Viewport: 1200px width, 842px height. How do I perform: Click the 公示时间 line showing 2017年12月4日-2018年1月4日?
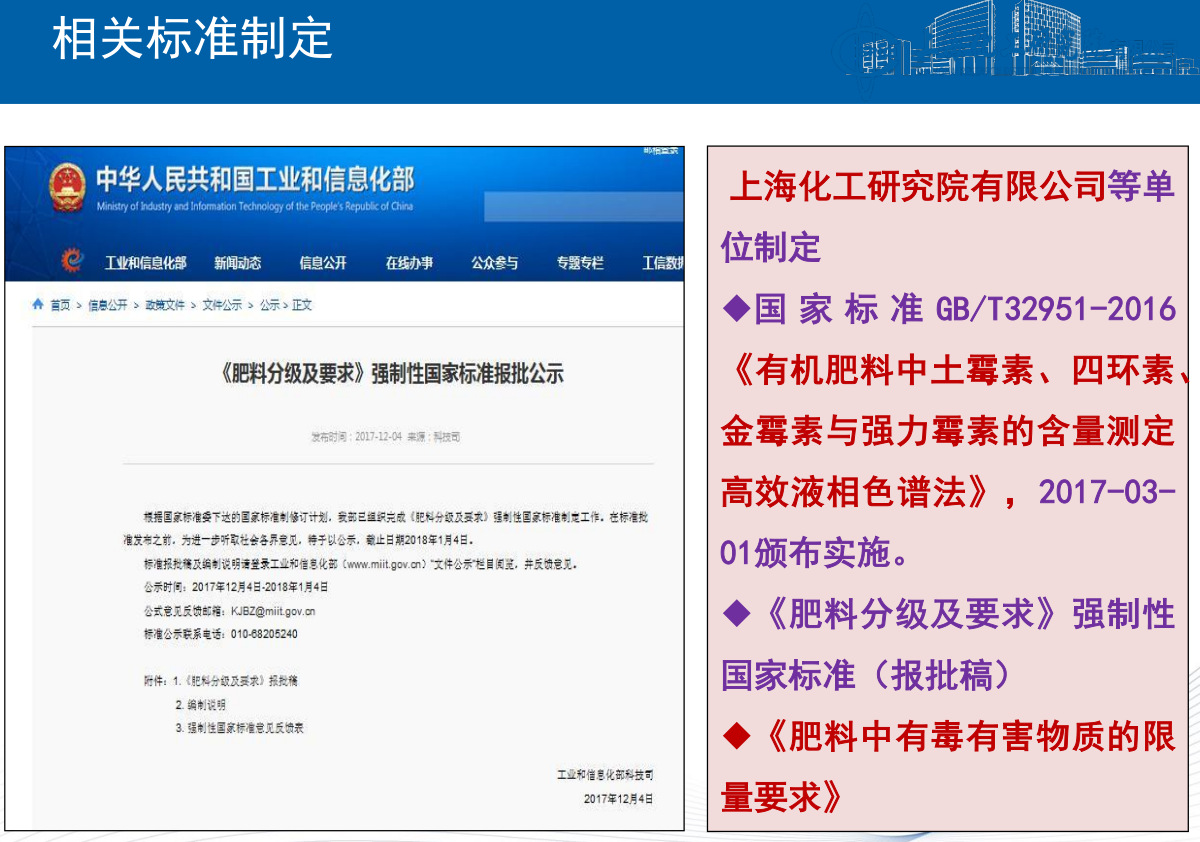[x=237, y=587]
